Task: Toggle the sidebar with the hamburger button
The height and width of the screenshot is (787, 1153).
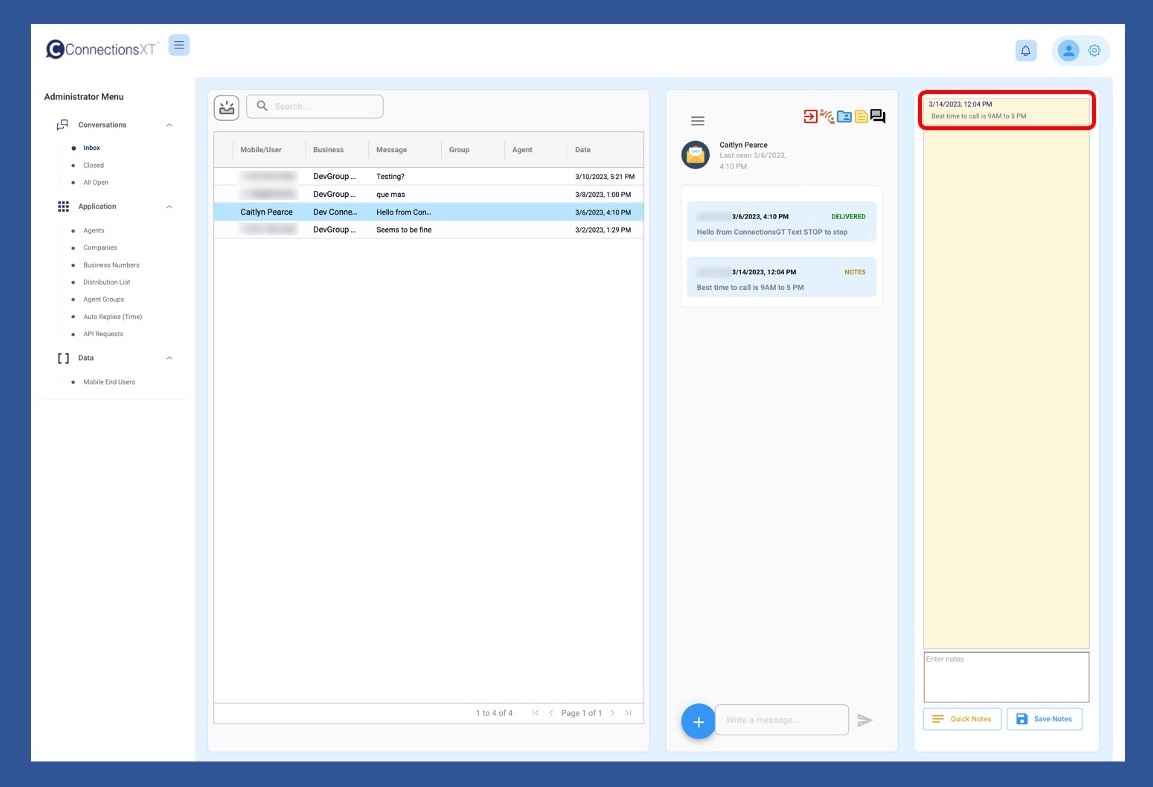Action: [179, 45]
